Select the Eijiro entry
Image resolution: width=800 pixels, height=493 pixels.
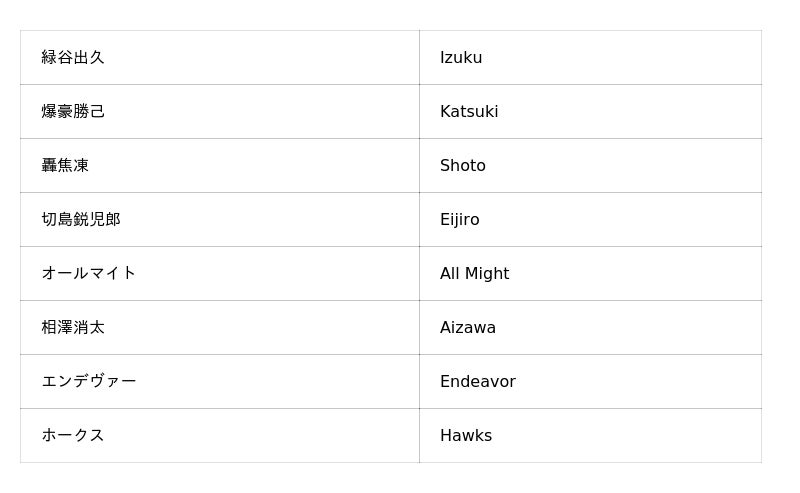[460, 220]
